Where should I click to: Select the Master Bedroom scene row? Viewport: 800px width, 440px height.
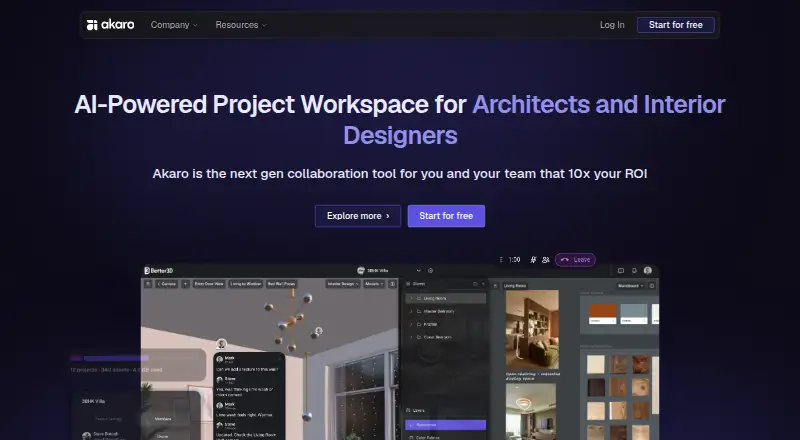[x=445, y=311]
